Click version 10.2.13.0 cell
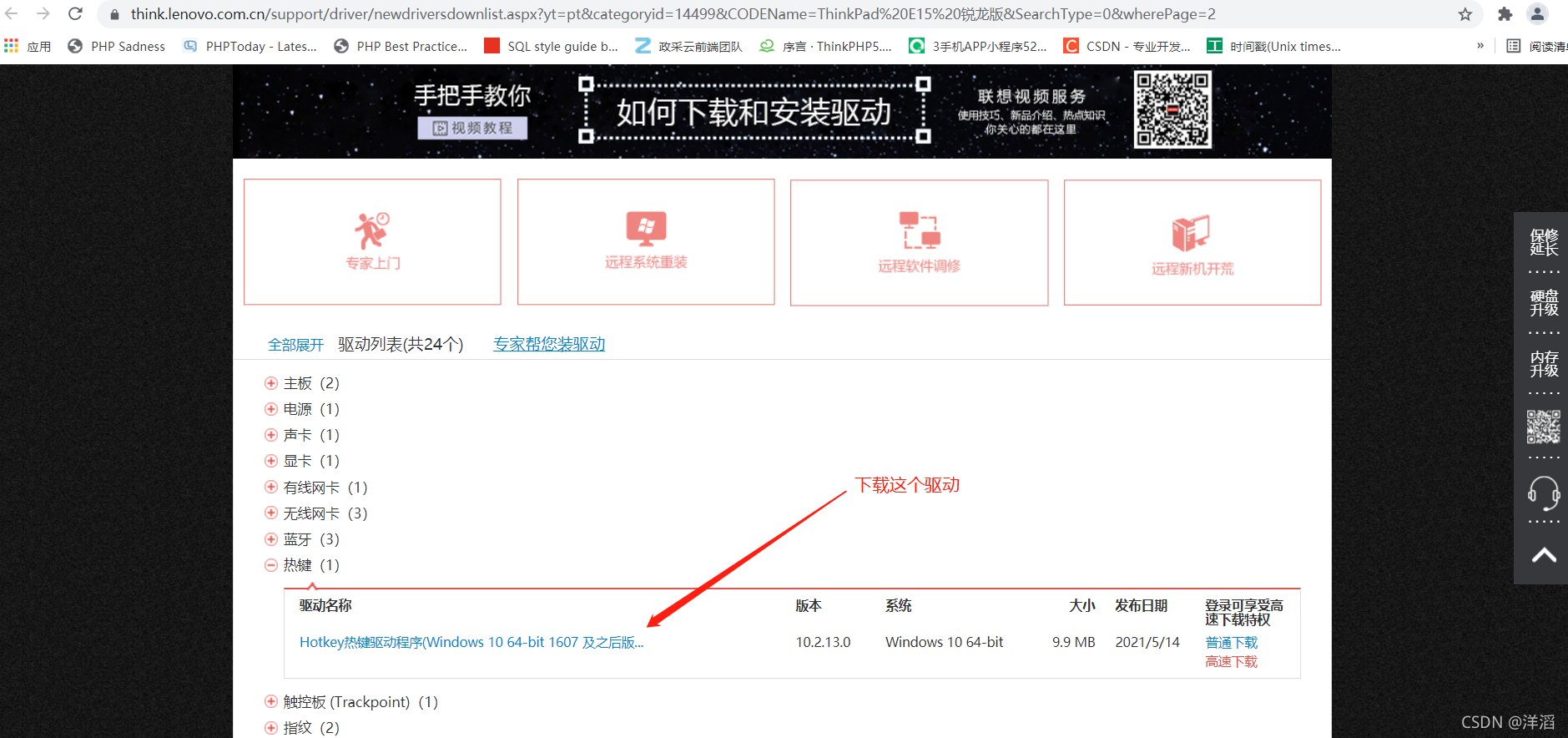The width and height of the screenshot is (1568, 738). (x=823, y=642)
